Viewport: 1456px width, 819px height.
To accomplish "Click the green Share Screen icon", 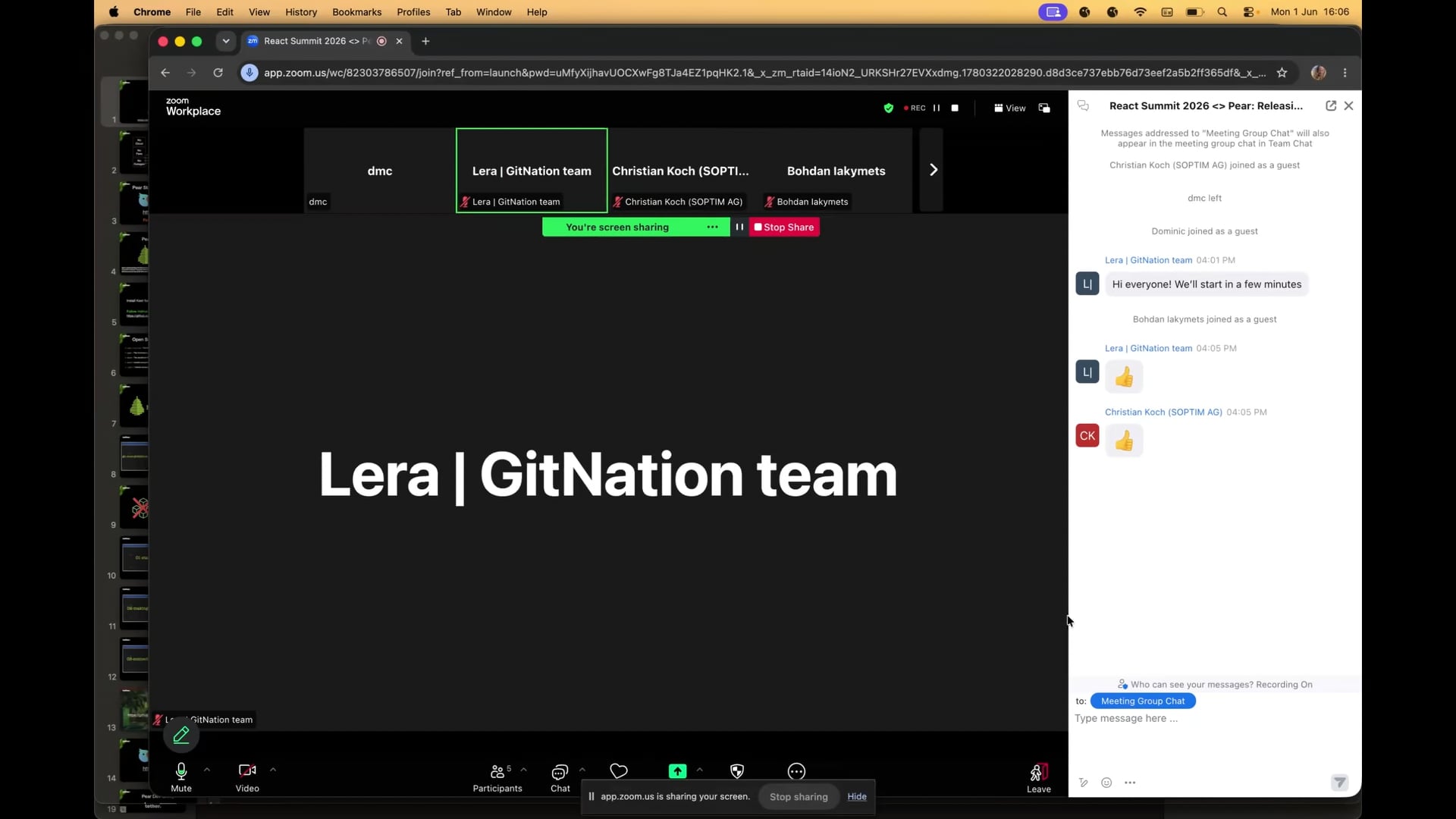I will pos(677,771).
